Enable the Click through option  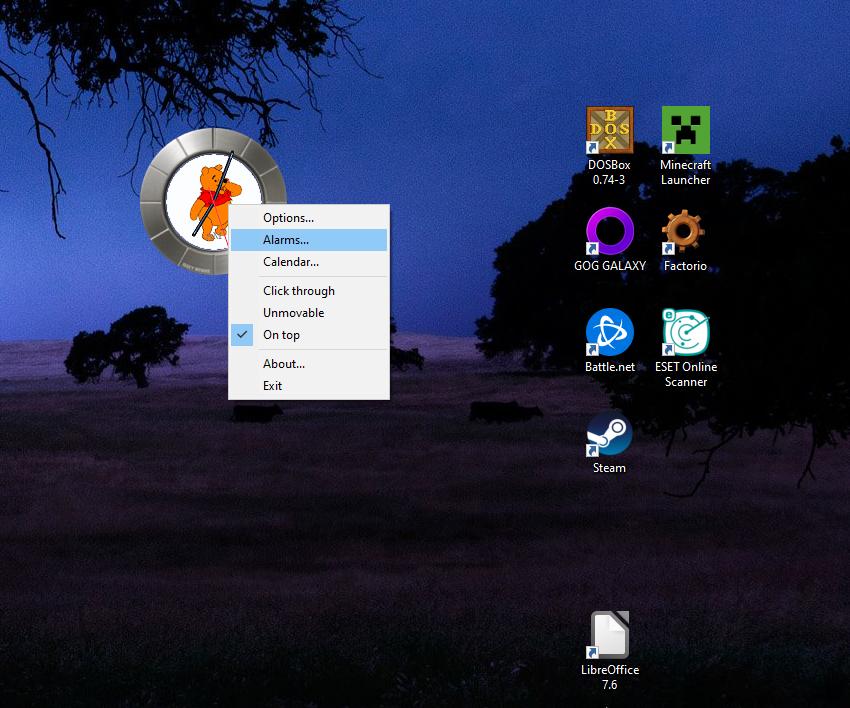[309, 291]
